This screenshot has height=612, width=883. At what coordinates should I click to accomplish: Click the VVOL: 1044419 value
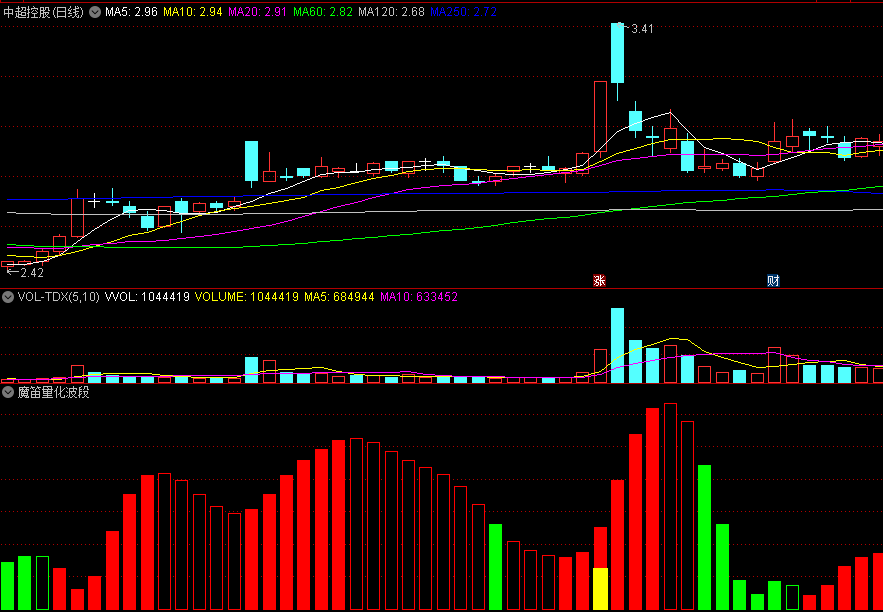pos(147,297)
